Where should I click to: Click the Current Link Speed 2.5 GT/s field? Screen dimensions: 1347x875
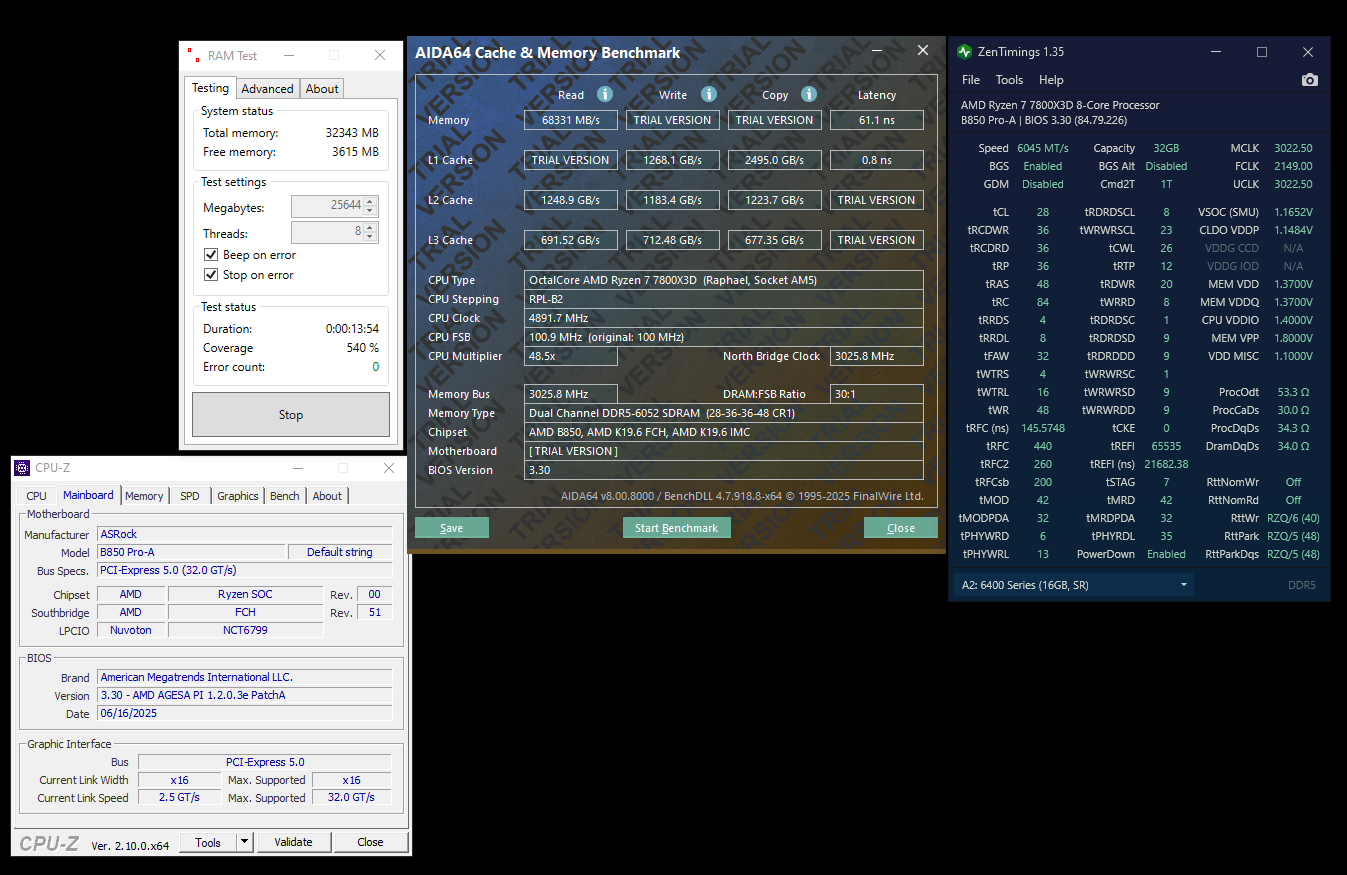180,798
